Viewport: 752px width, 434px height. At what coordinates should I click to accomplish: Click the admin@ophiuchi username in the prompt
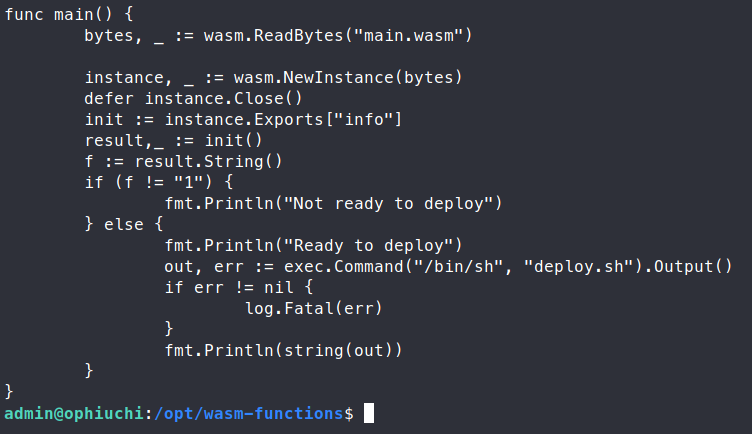75,413
